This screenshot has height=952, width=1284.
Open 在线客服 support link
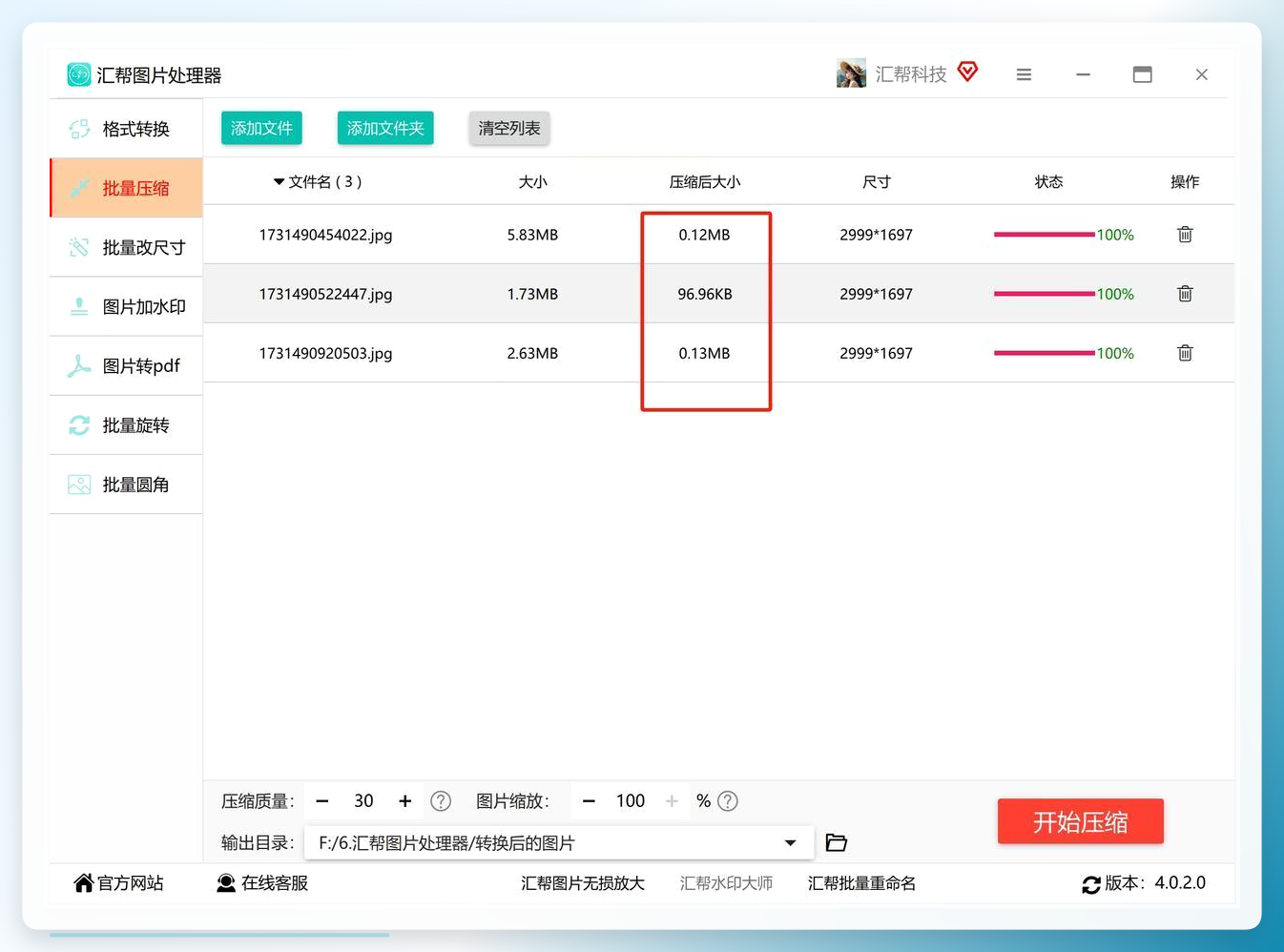click(x=262, y=883)
